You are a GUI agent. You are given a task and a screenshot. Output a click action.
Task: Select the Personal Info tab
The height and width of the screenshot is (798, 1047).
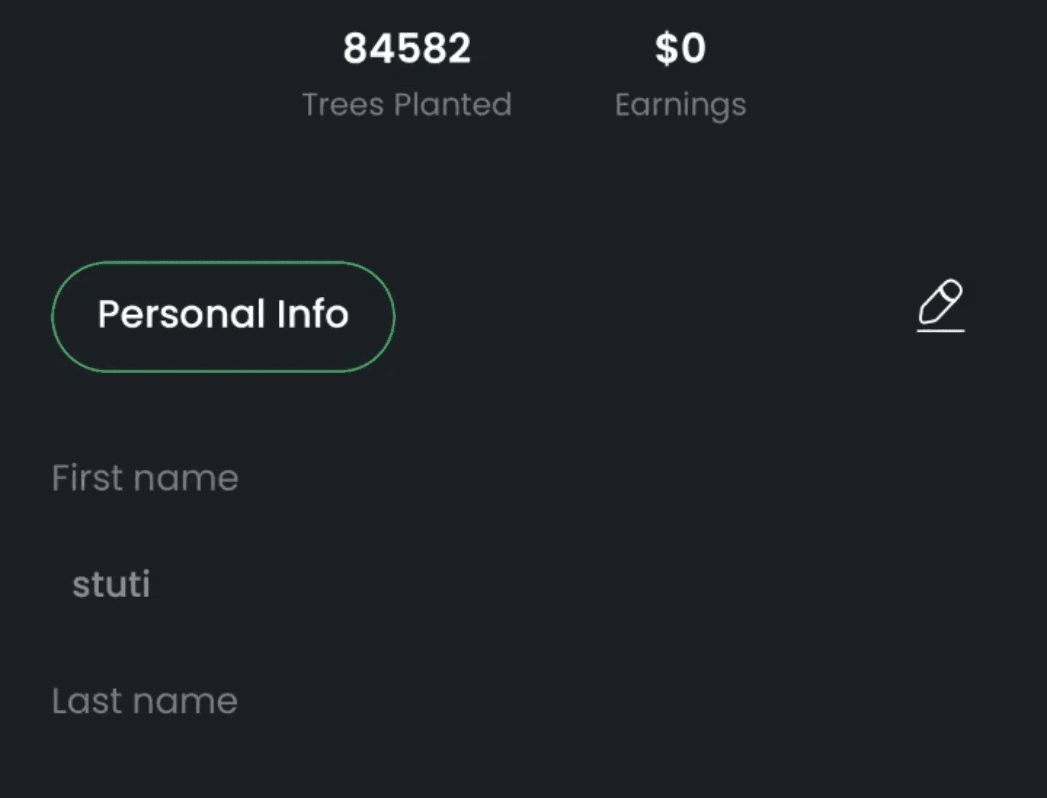coord(223,316)
